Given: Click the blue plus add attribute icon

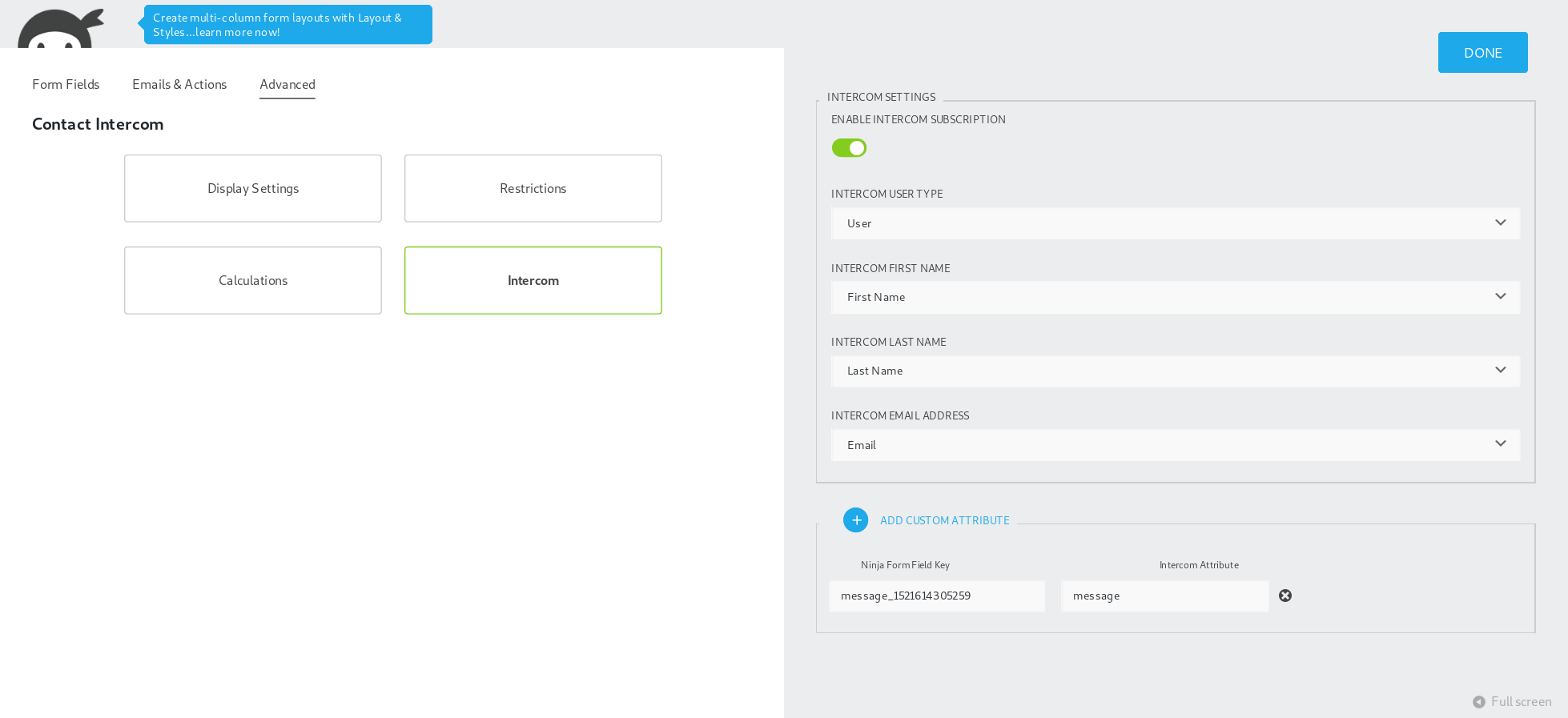Looking at the screenshot, I should coord(855,520).
